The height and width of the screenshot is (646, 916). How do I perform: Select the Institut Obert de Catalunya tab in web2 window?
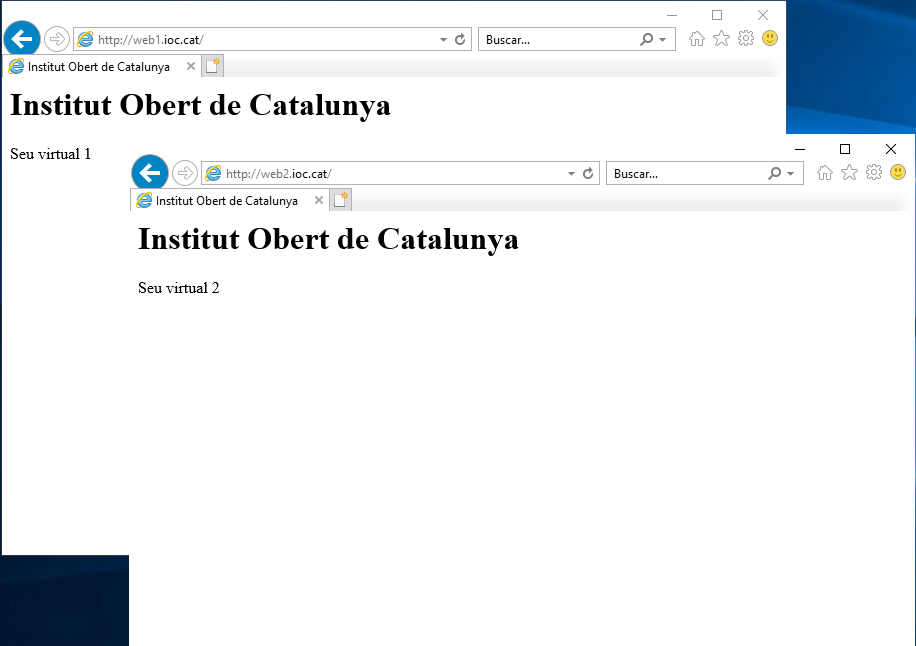226,201
